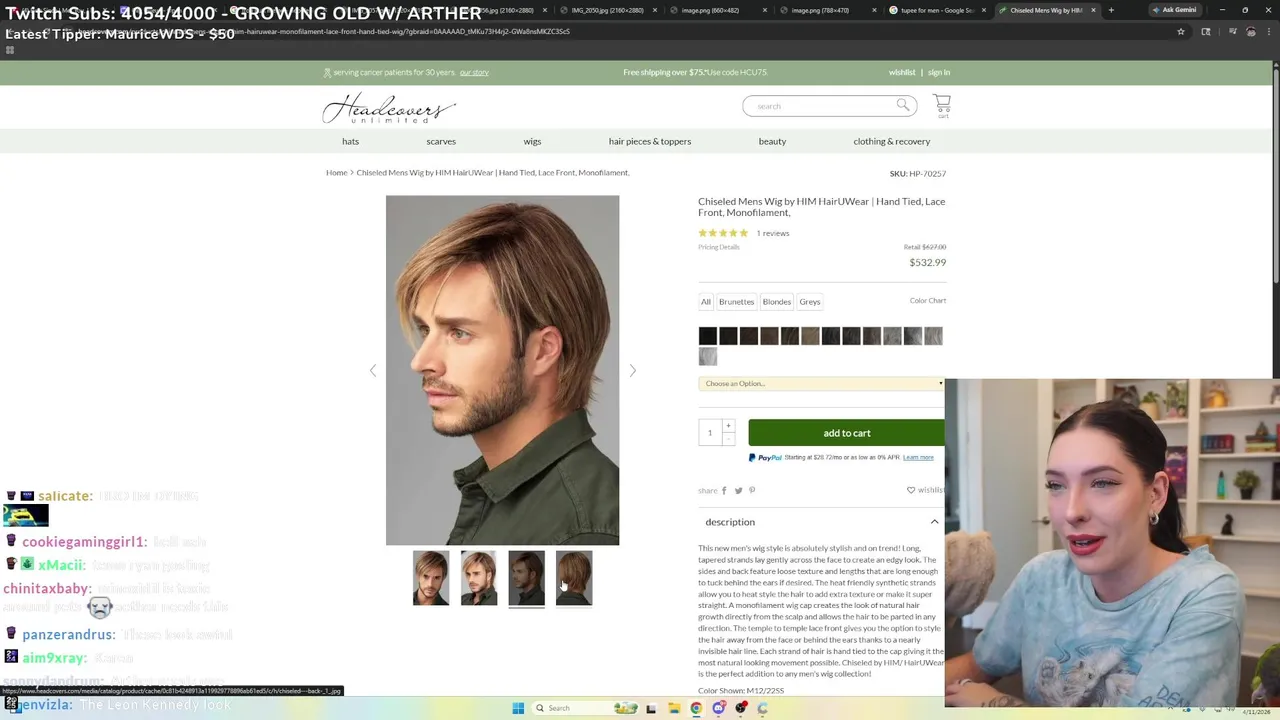Show previous product image arrow
The height and width of the screenshot is (720, 1280).
pos(373,370)
